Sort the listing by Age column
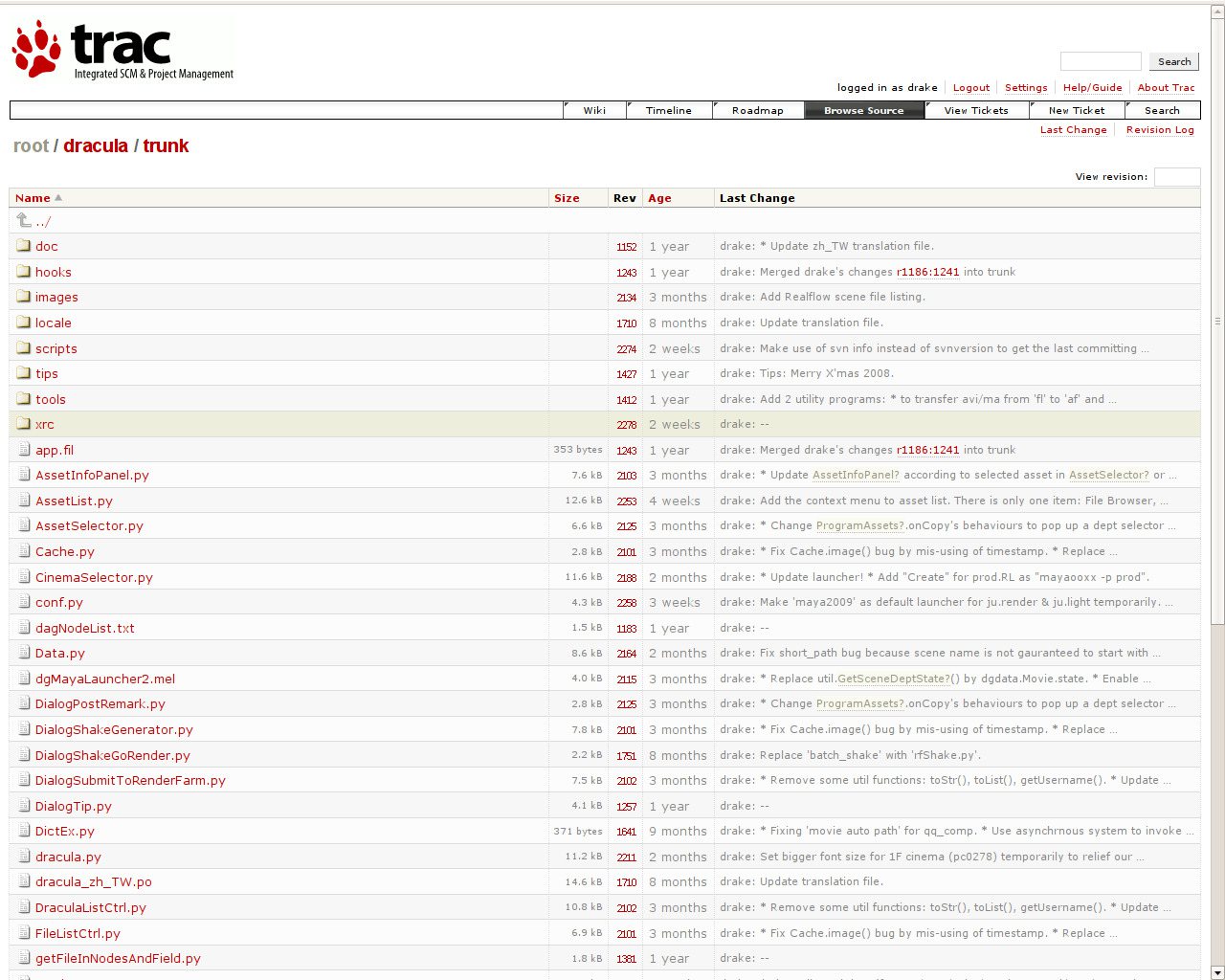This screenshot has height=980, width=1225. pos(659,198)
